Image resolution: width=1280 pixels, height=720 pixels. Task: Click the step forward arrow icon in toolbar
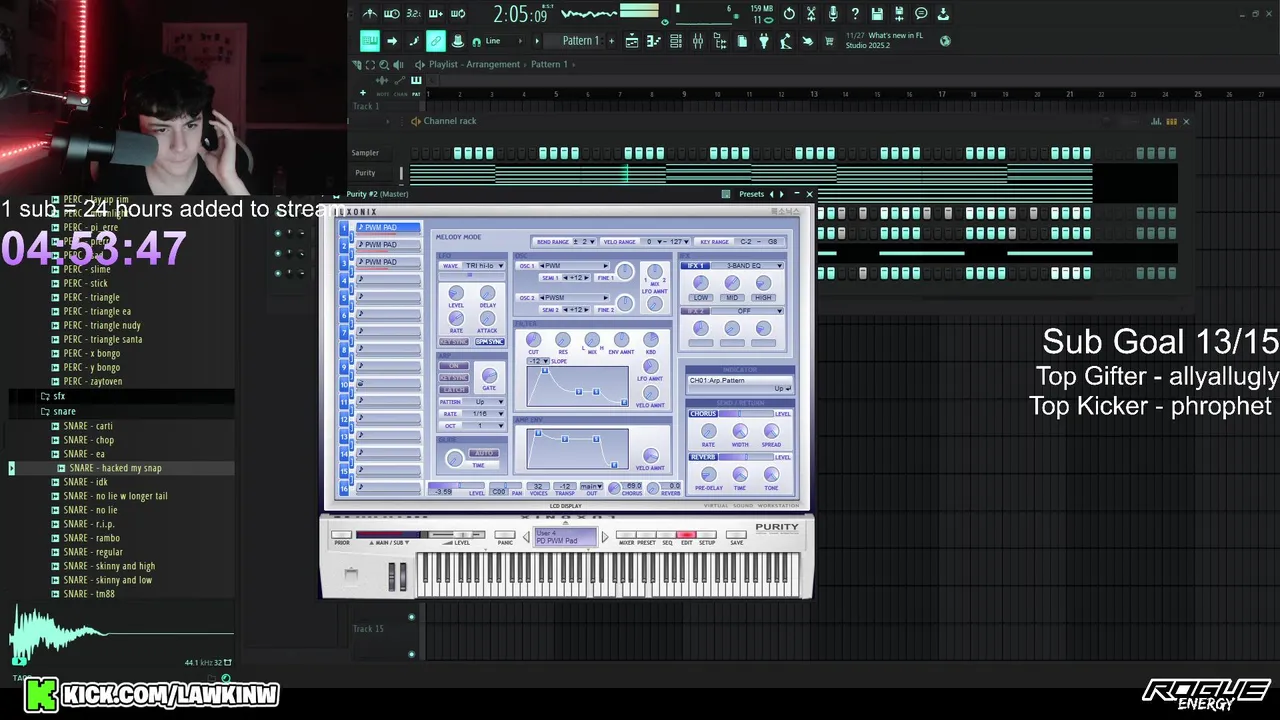pos(392,41)
